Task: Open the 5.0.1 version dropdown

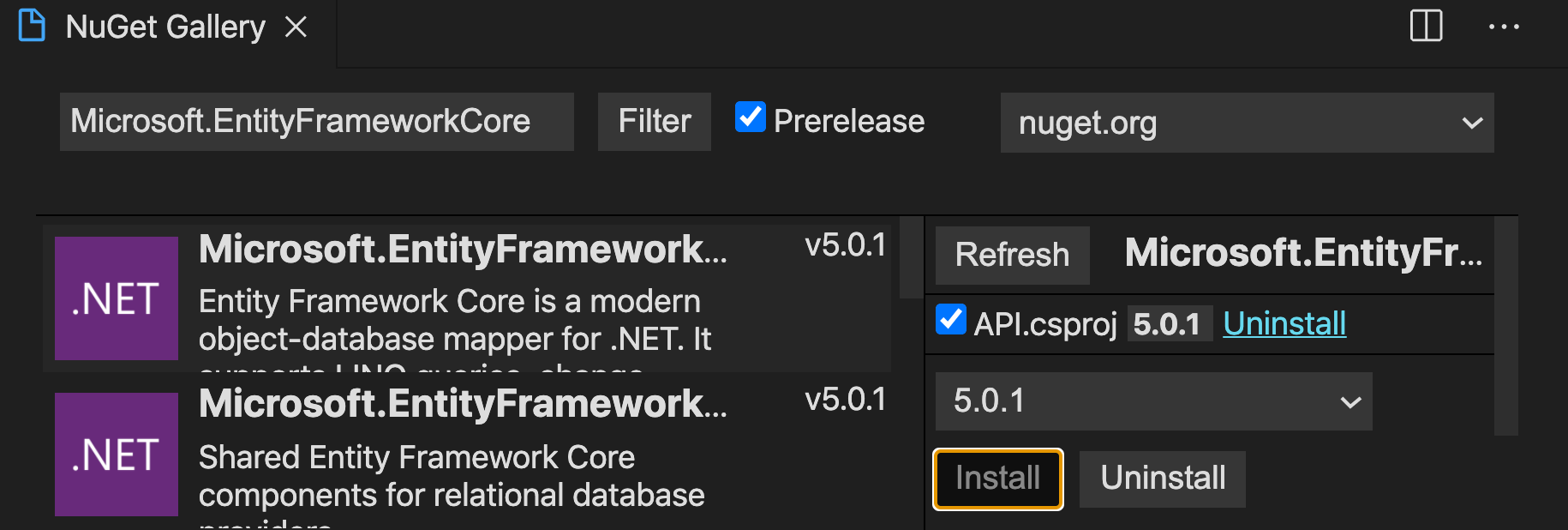Action: (1153, 401)
